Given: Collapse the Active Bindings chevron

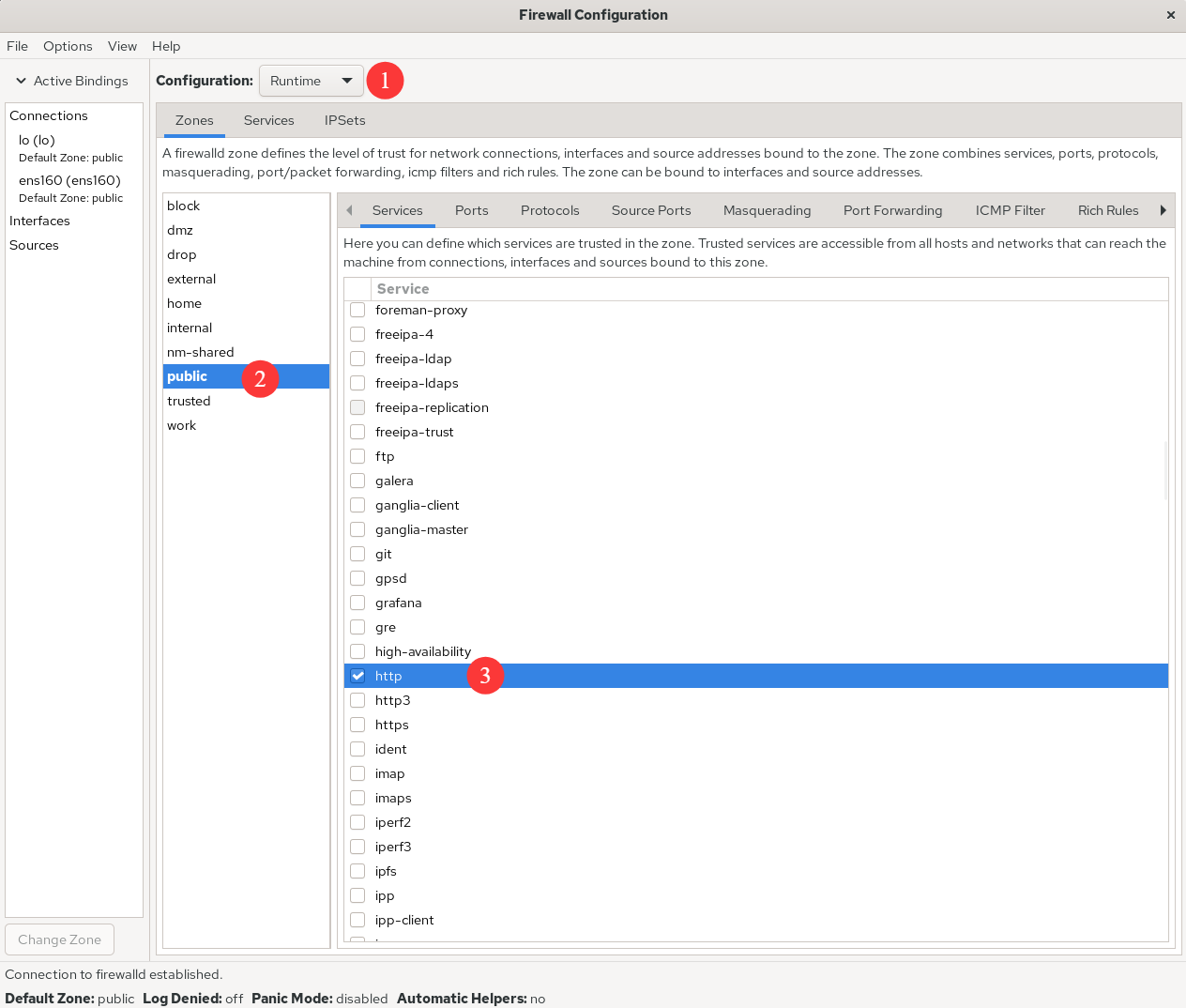Looking at the screenshot, I should (x=21, y=81).
